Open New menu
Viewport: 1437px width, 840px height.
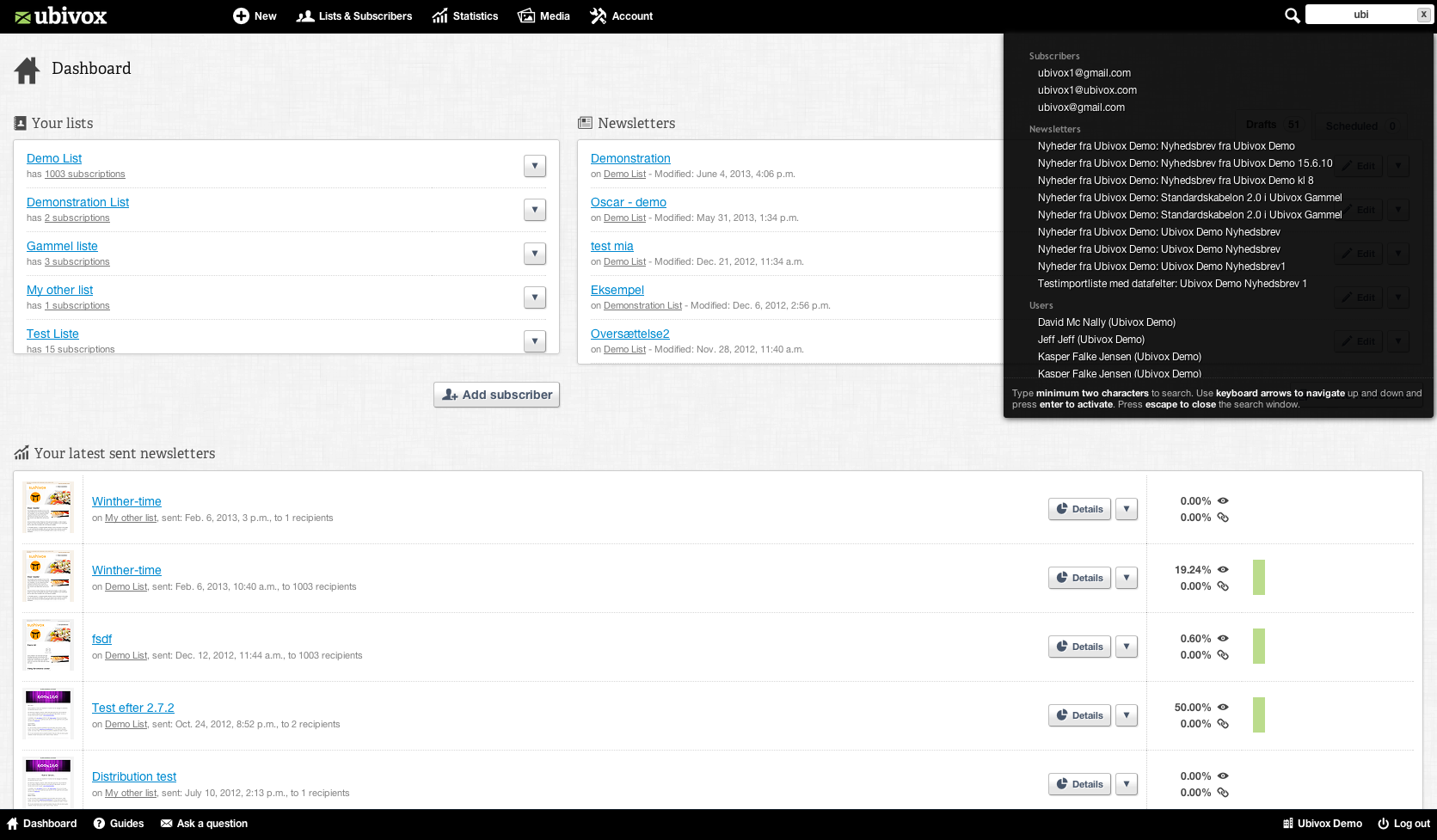pyautogui.click(x=255, y=16)
